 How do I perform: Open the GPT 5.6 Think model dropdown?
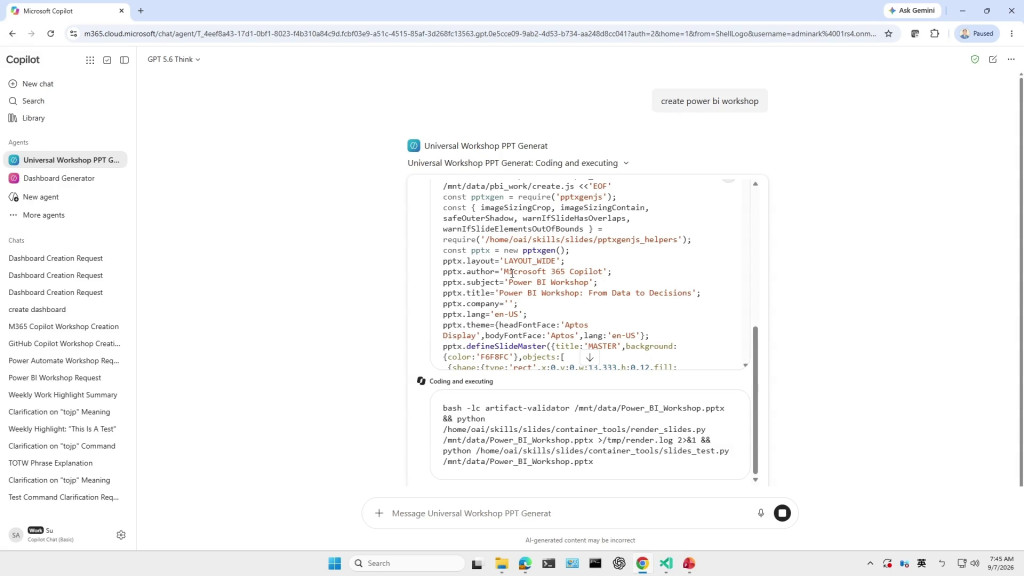(174, 59)
